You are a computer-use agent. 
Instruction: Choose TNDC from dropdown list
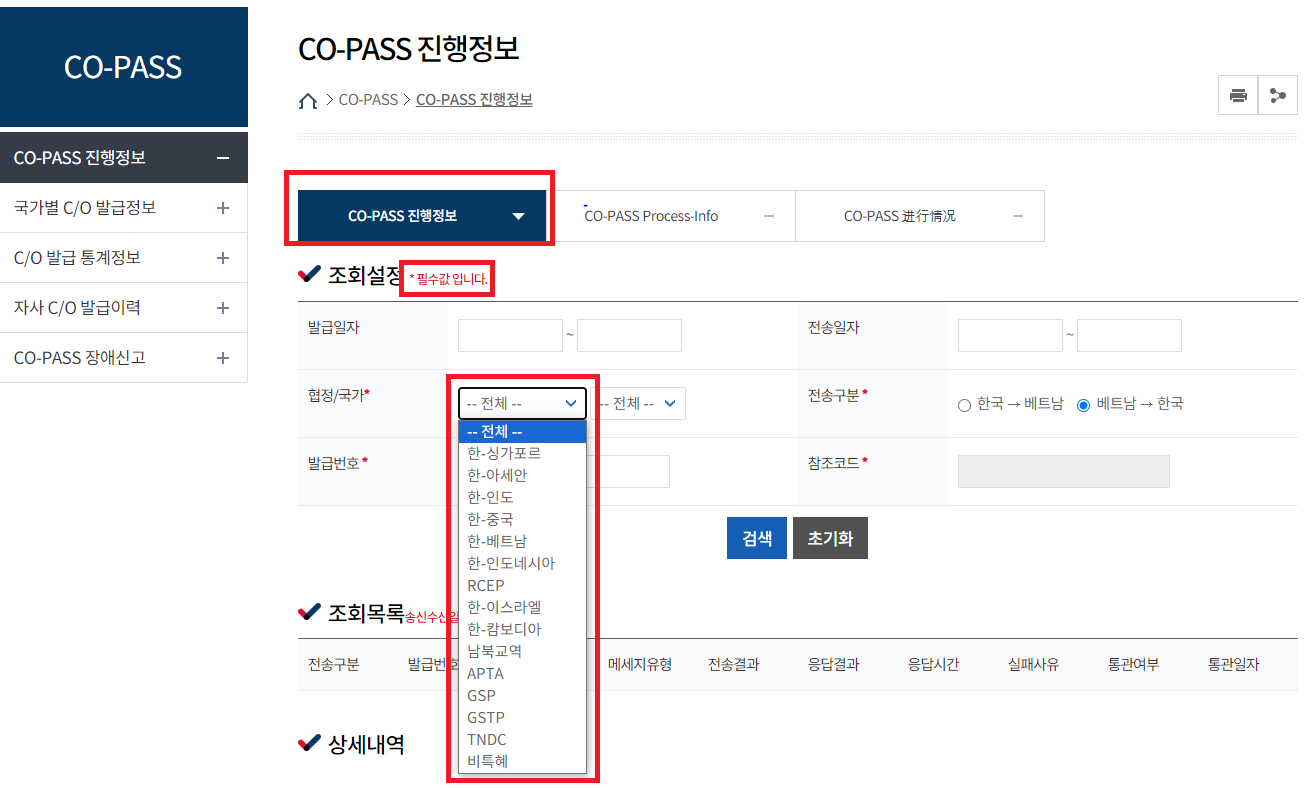(522, 739)
